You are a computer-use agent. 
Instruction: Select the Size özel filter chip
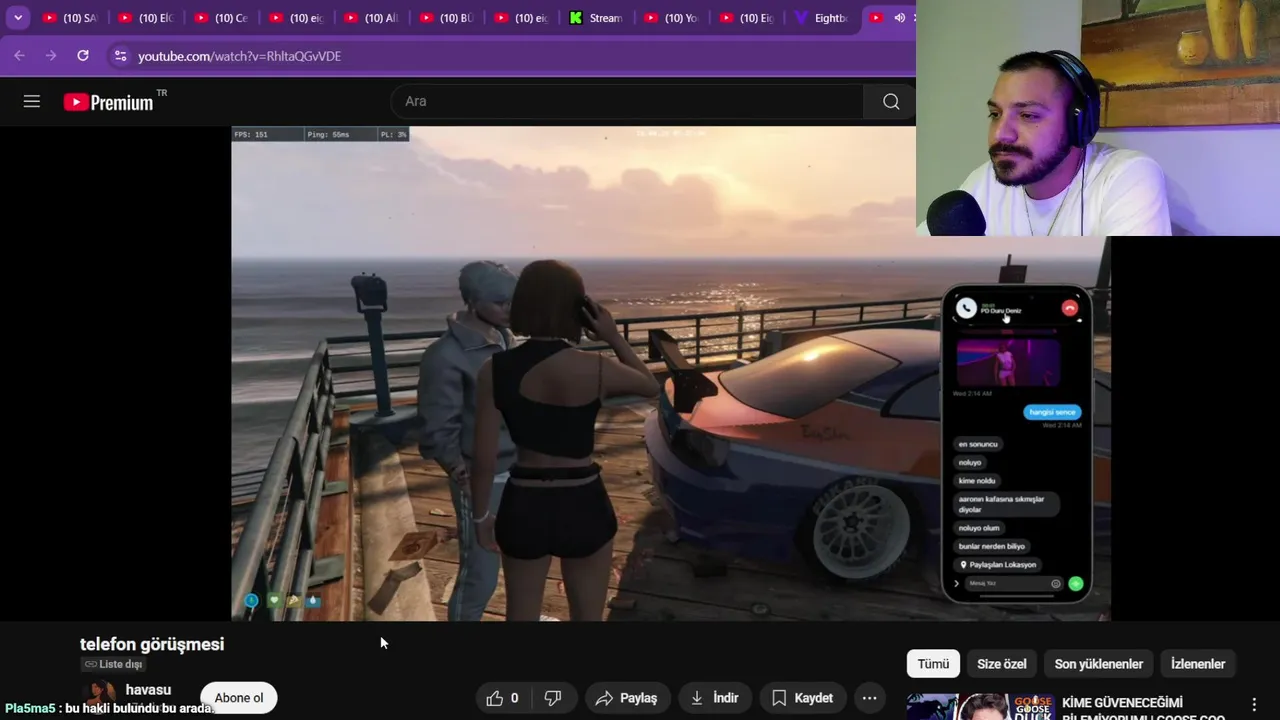[1002, 664]
